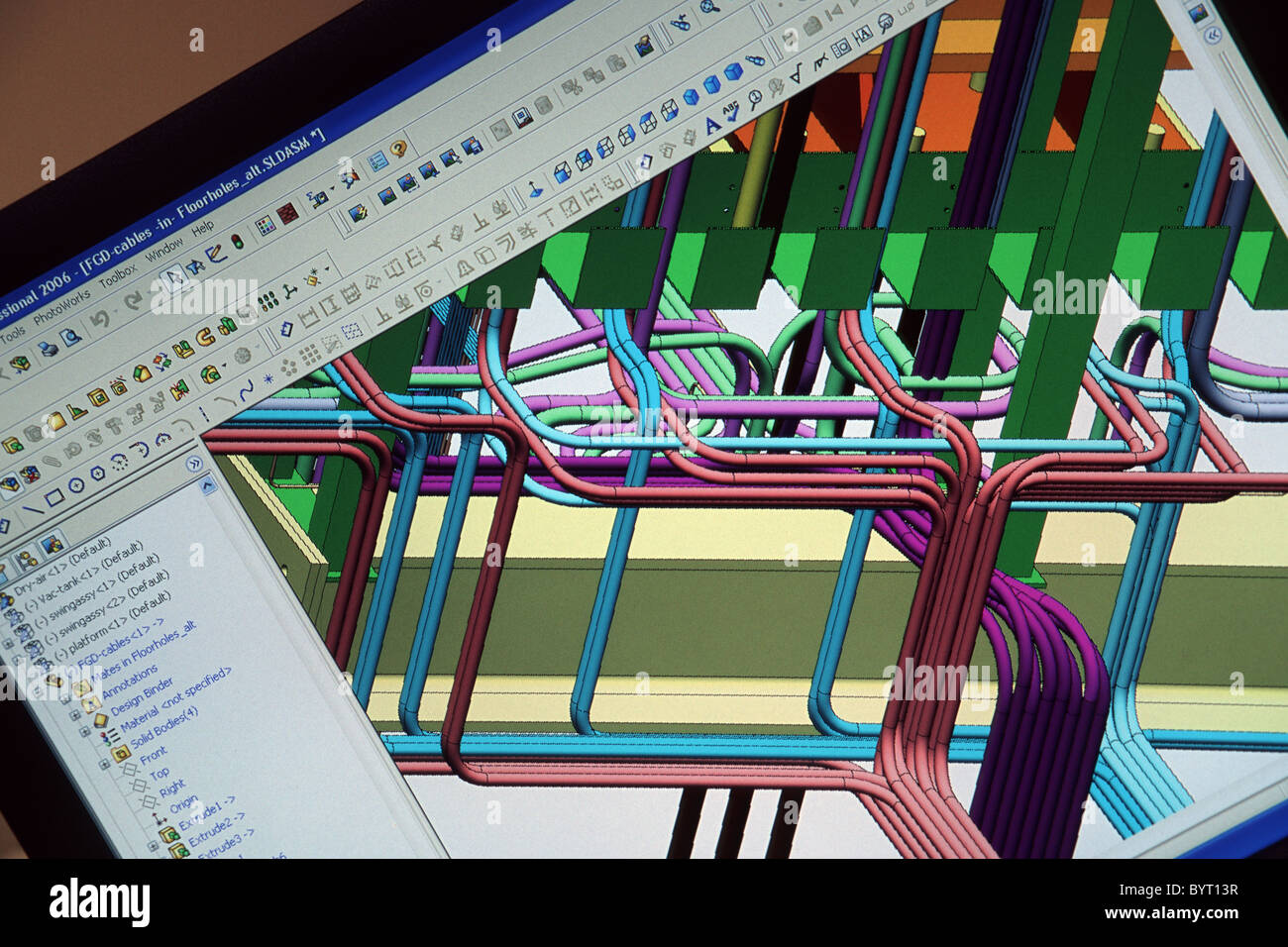The width and height of the screenshot is (1288, 947).
Task: Open Print Preview magnifier icon
Action: pyautogui.click(x=70, y=338)
